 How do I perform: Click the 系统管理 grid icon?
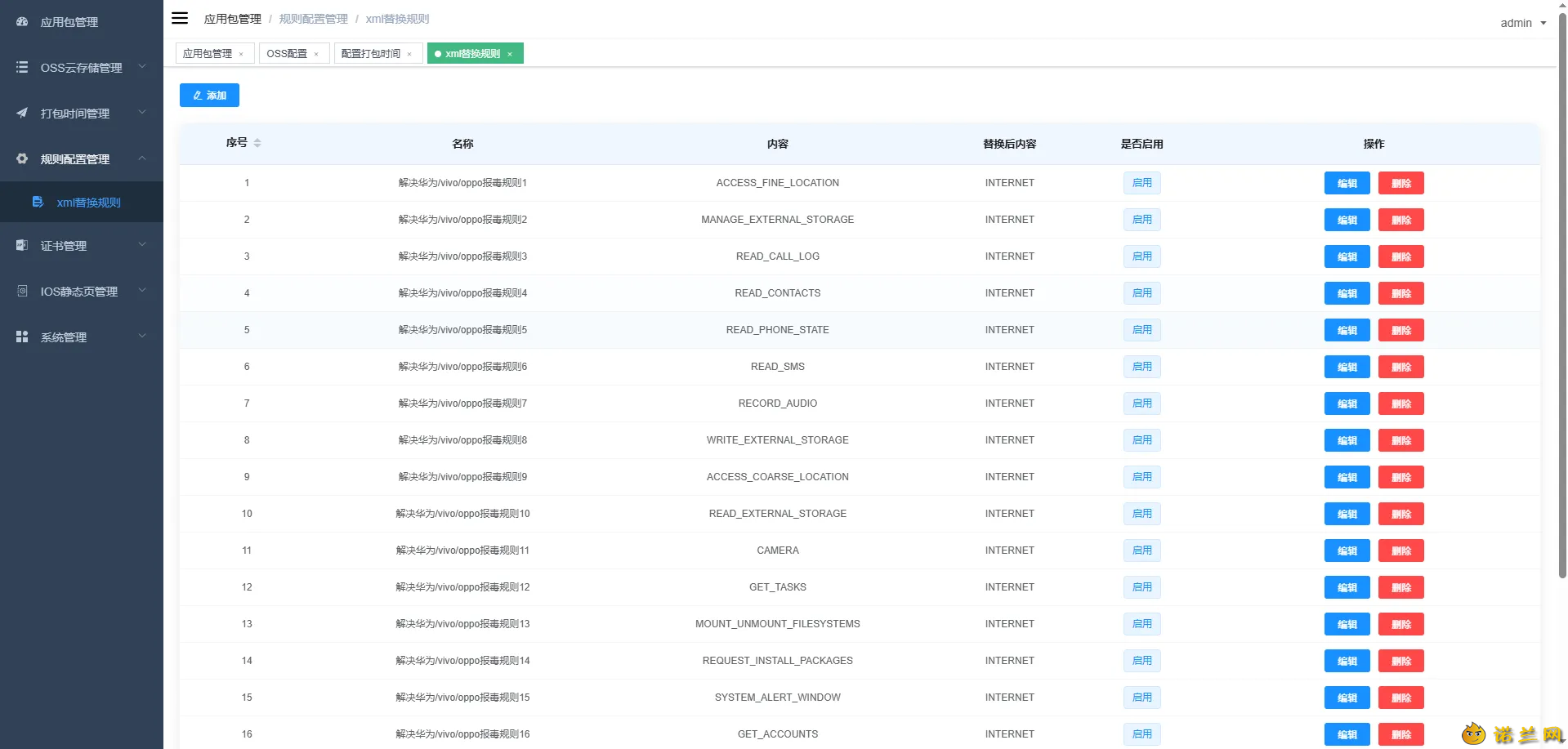(22, 337)
